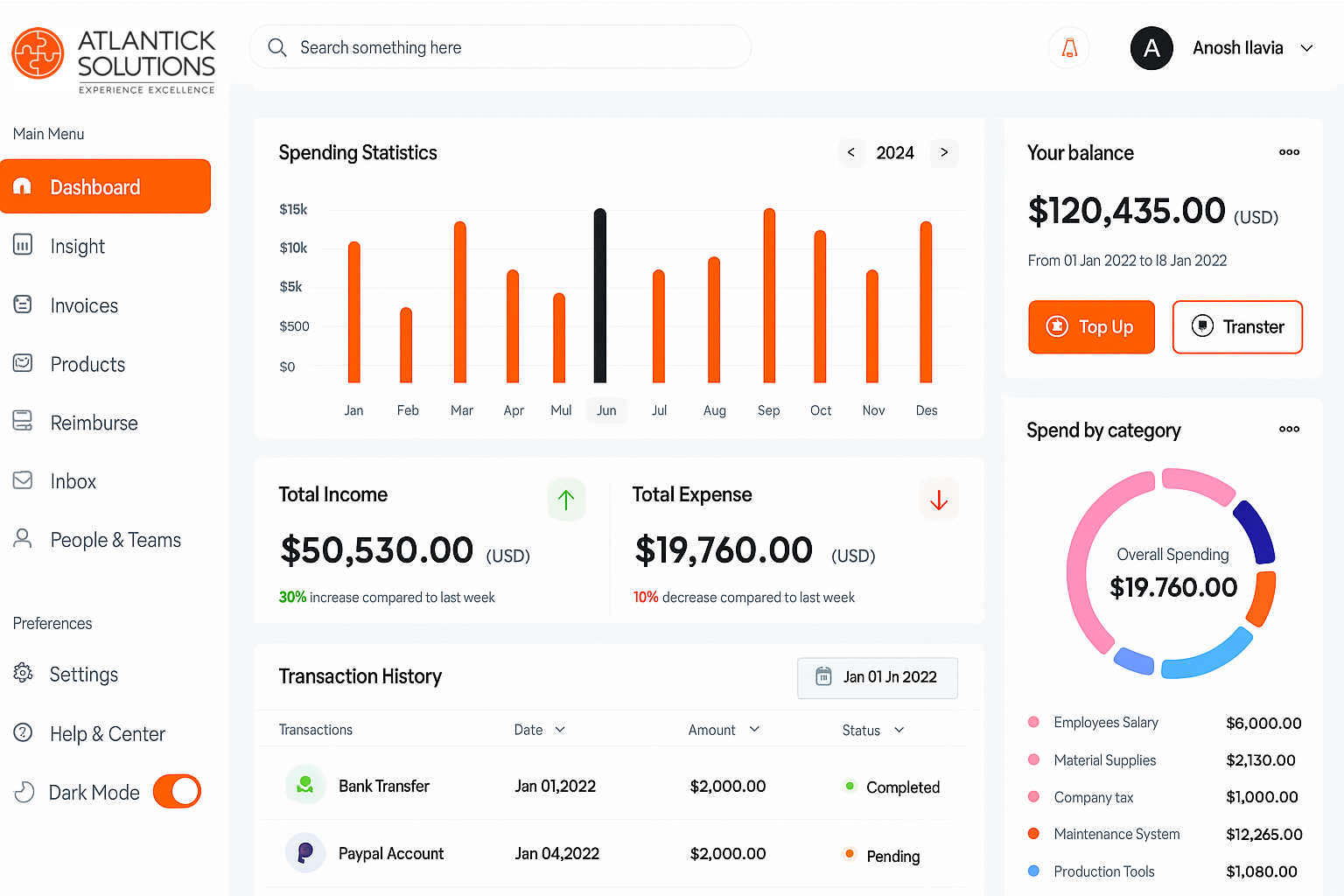Click the Paypal Account transaction icon
This screenshot has width=1344, height=896.
tap(305, 852)
